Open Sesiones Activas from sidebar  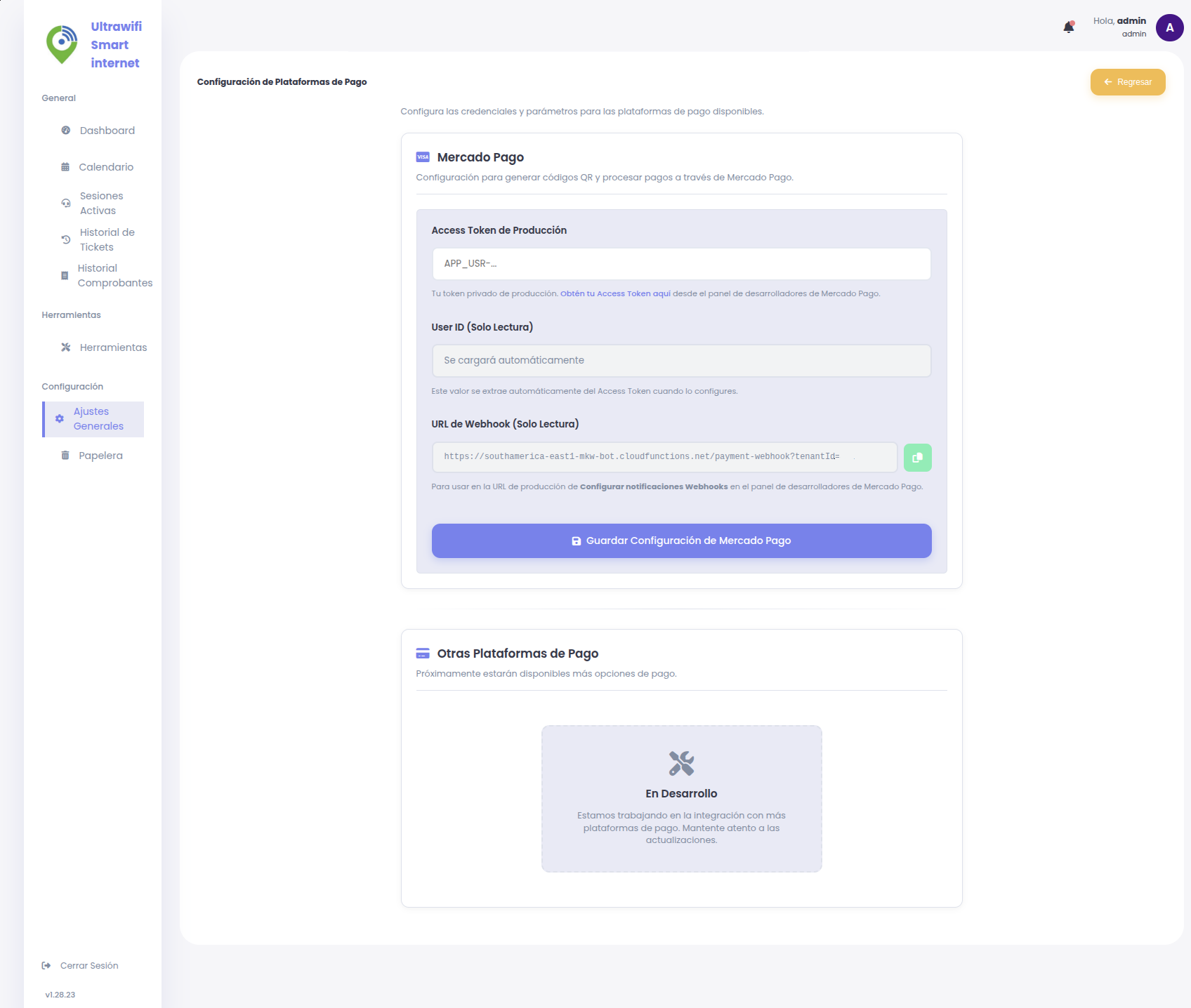[101, 203]
